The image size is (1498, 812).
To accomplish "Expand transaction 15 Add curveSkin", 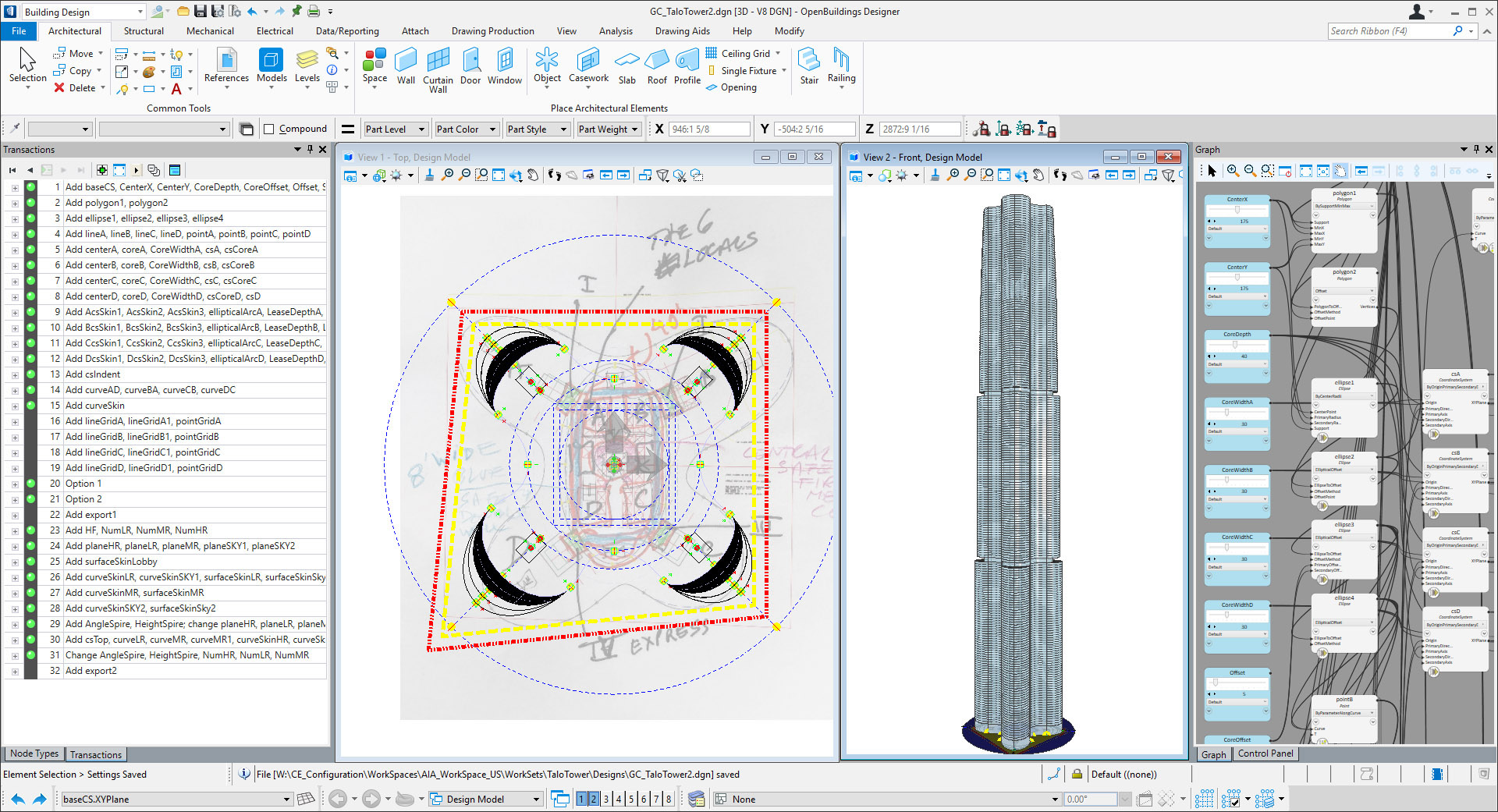I will (x=14, y=406).
